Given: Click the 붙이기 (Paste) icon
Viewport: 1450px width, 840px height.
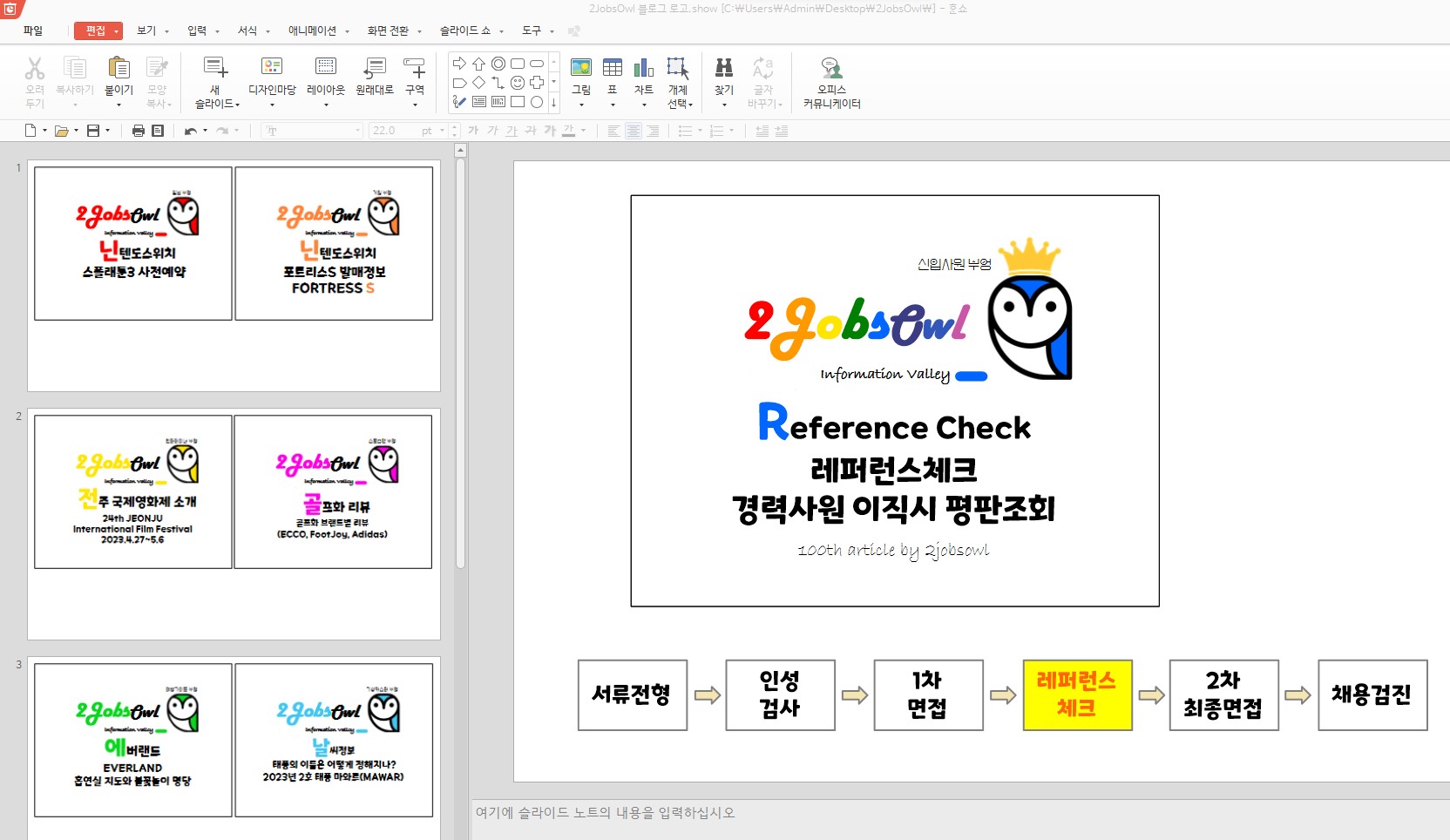Looking at the screenshot, I should coord(119,68).
